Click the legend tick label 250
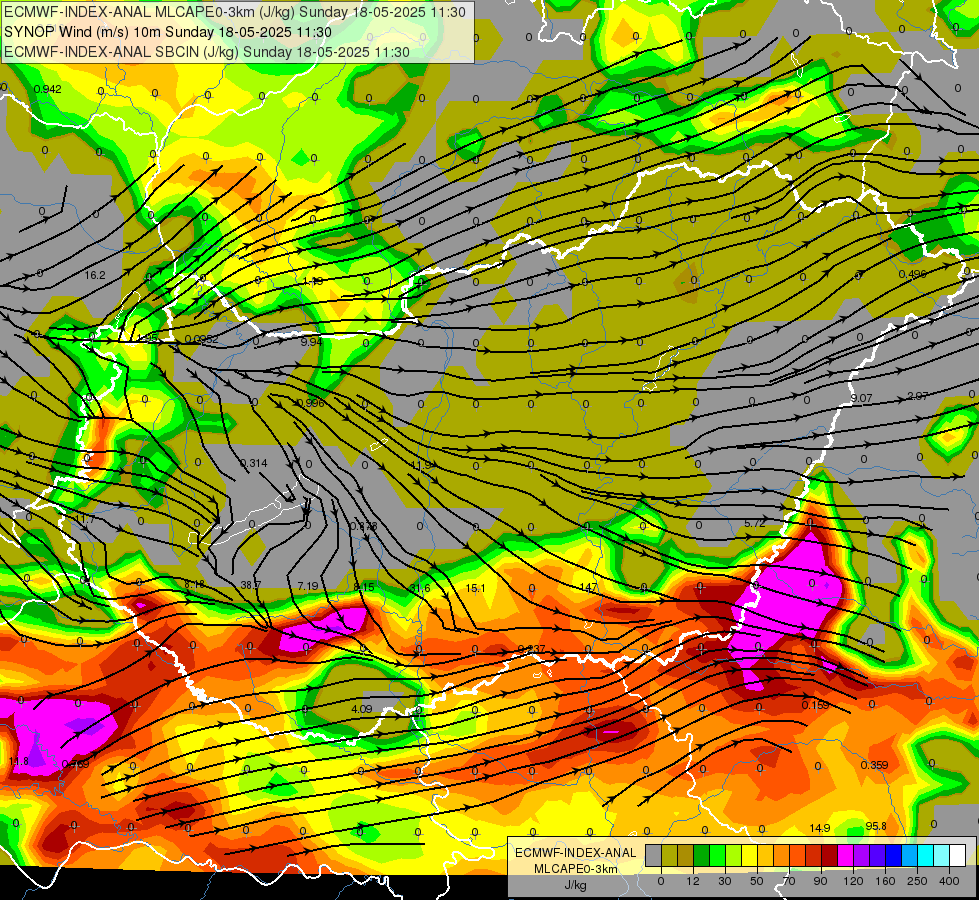Image resolution: width=979 pixels, height=900 pixels. pyautogui.click(x=917, y=881)
